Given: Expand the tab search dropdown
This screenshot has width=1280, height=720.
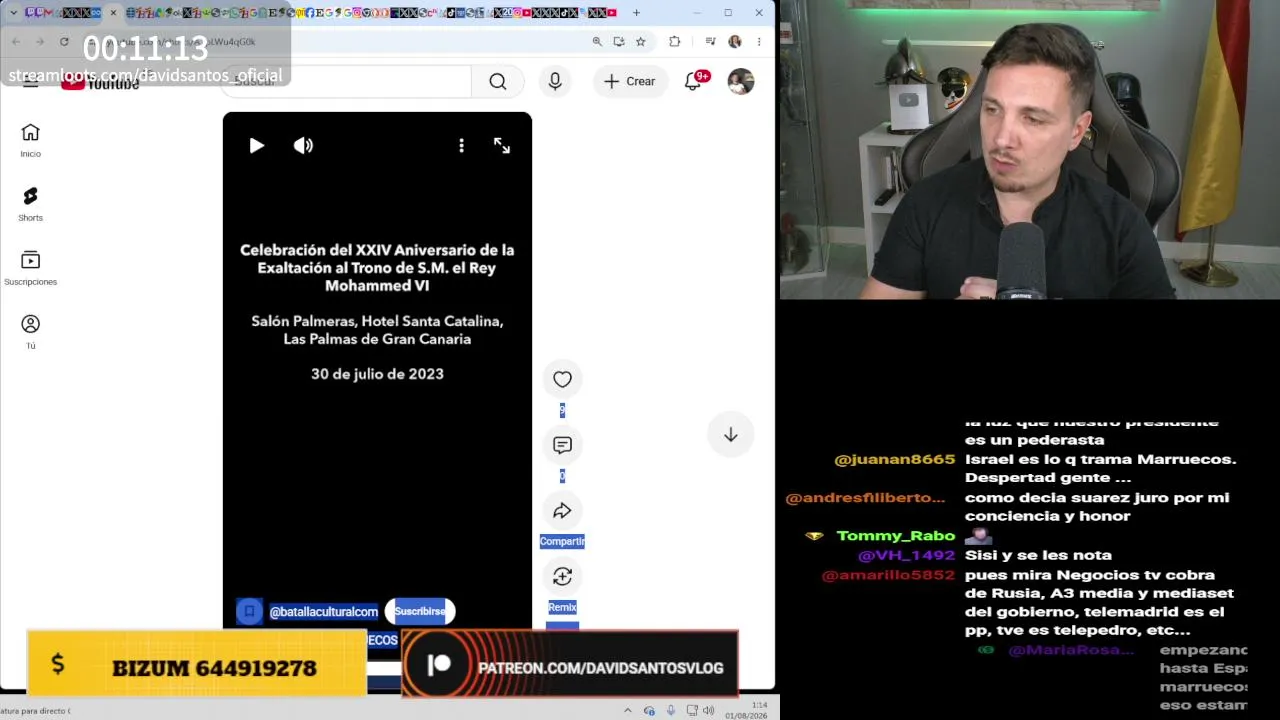Looking at the screenshot, I should click(13, 13).
